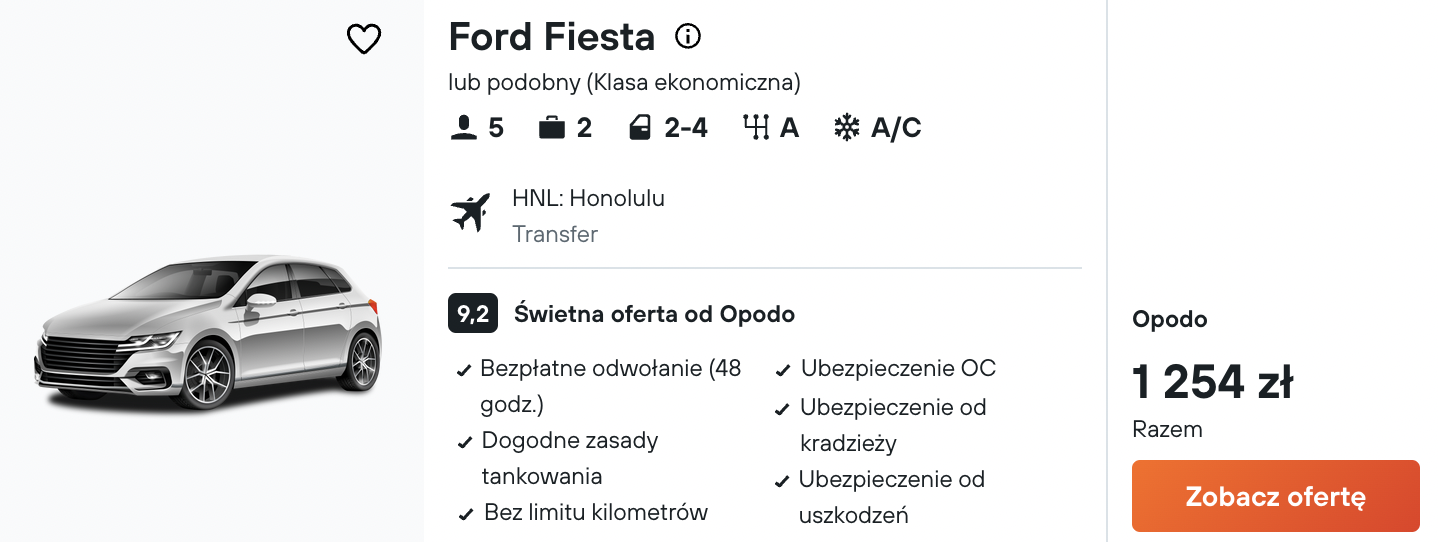This screenshot has height=542, width=1438.
Task: Click the passenger seats icon
Action: click(x=463, y=128)
